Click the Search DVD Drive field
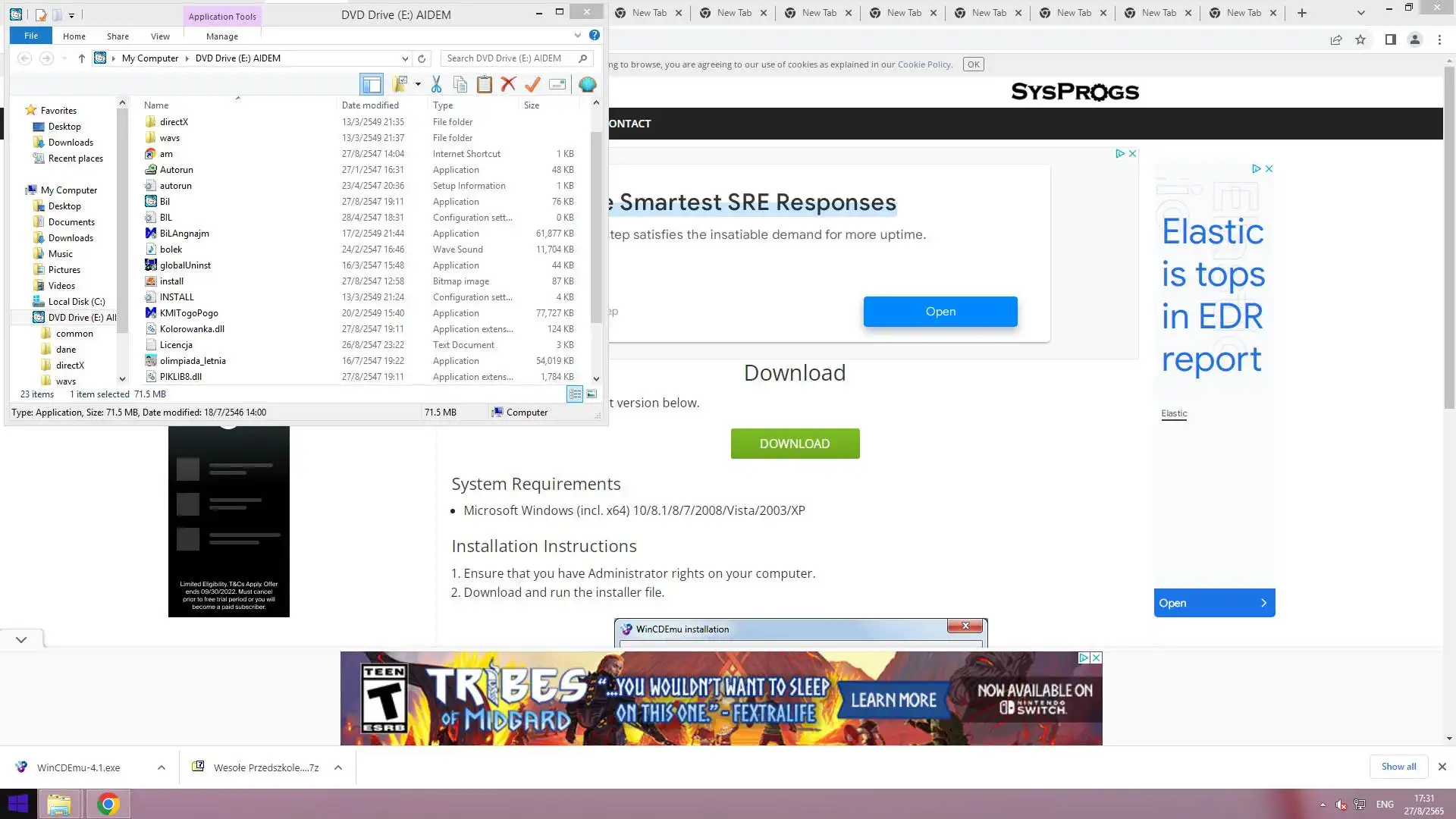Screen dimensions: 1456x819 coord(508,58)
